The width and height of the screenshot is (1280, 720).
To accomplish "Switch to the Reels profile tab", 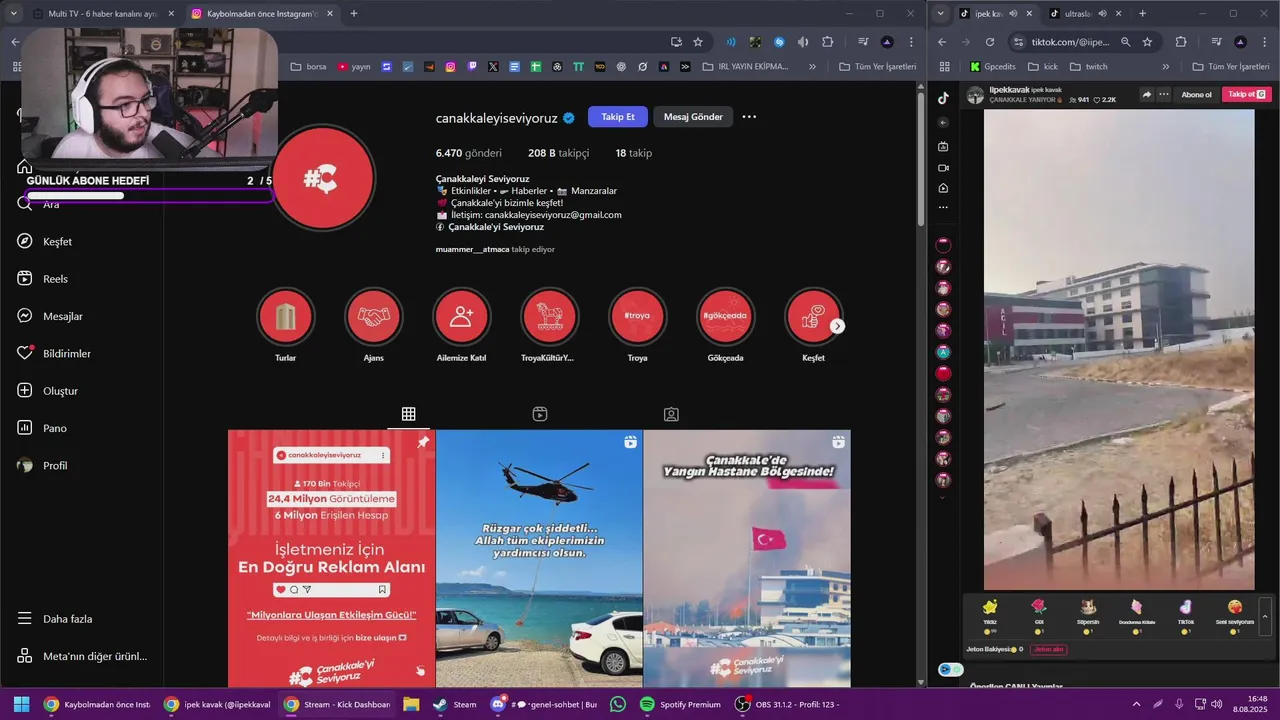I will point(540,414).
